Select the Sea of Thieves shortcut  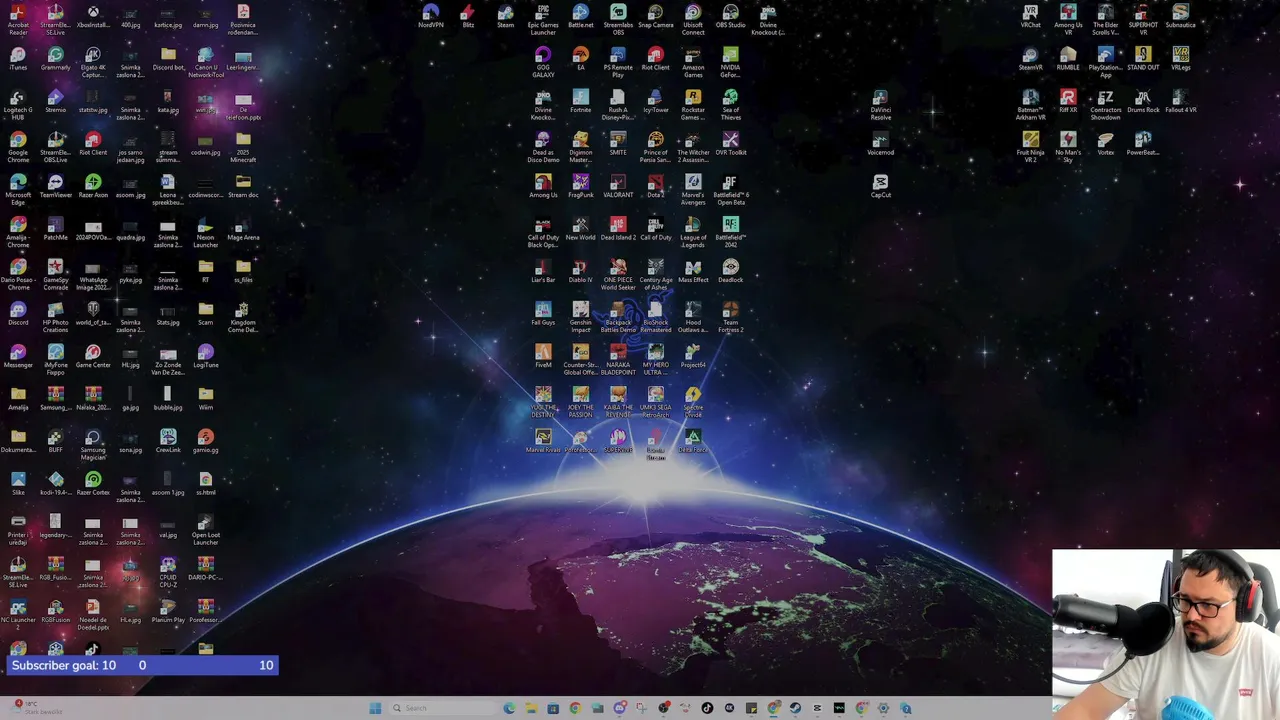click(x=731, y=104)
